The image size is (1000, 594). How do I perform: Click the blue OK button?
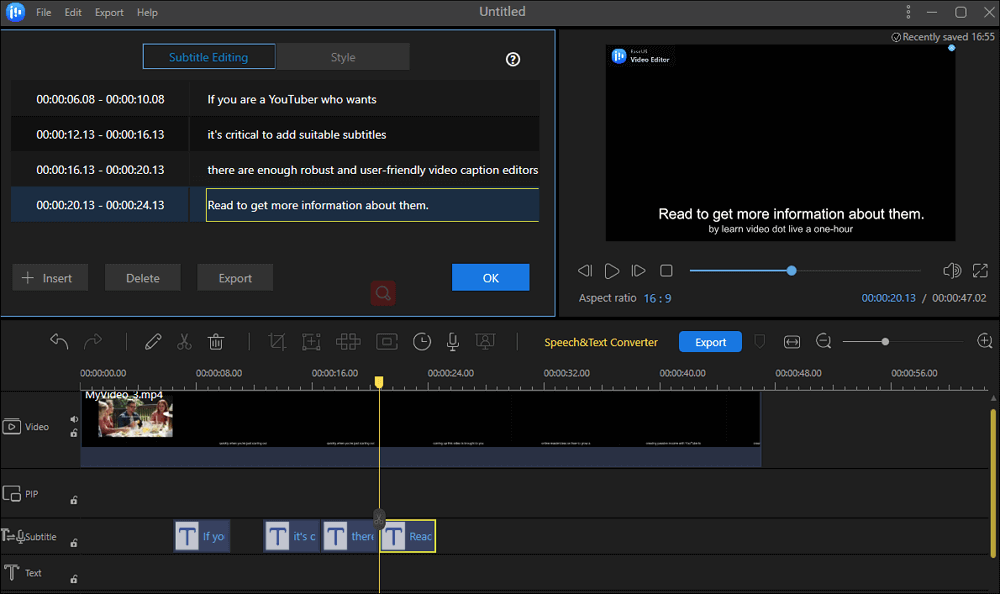tap(490, 278)
